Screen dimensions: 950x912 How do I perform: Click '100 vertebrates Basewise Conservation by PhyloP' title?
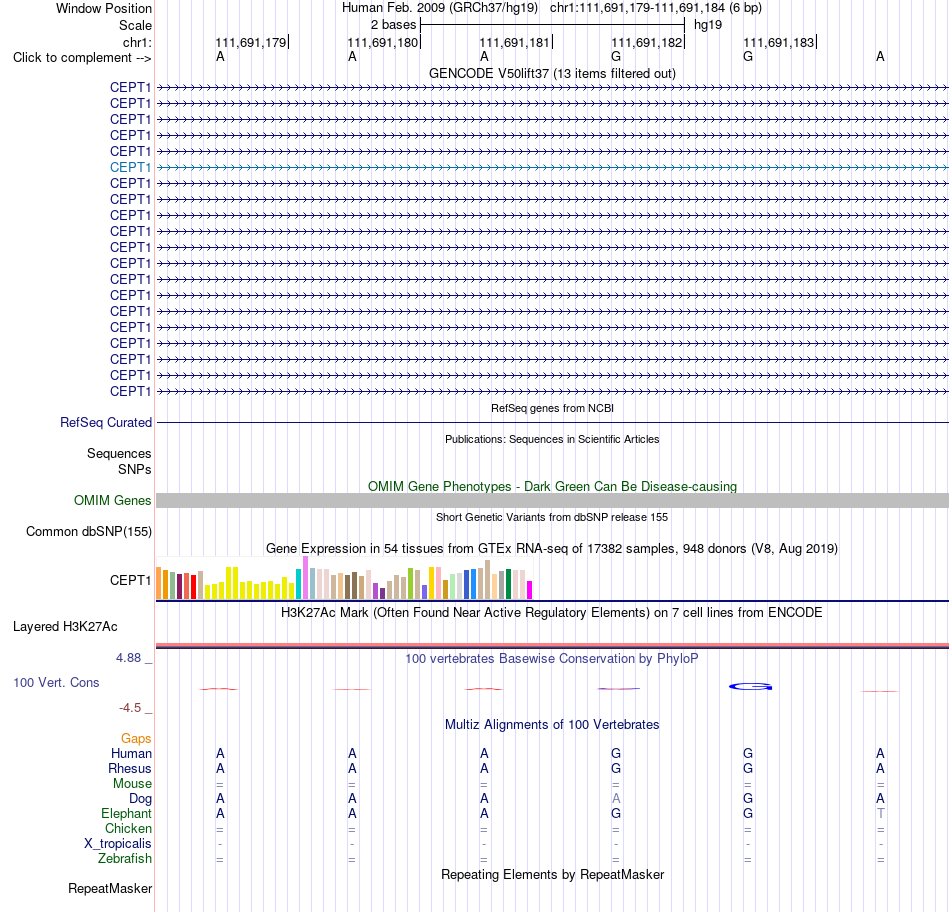[552, 659]
